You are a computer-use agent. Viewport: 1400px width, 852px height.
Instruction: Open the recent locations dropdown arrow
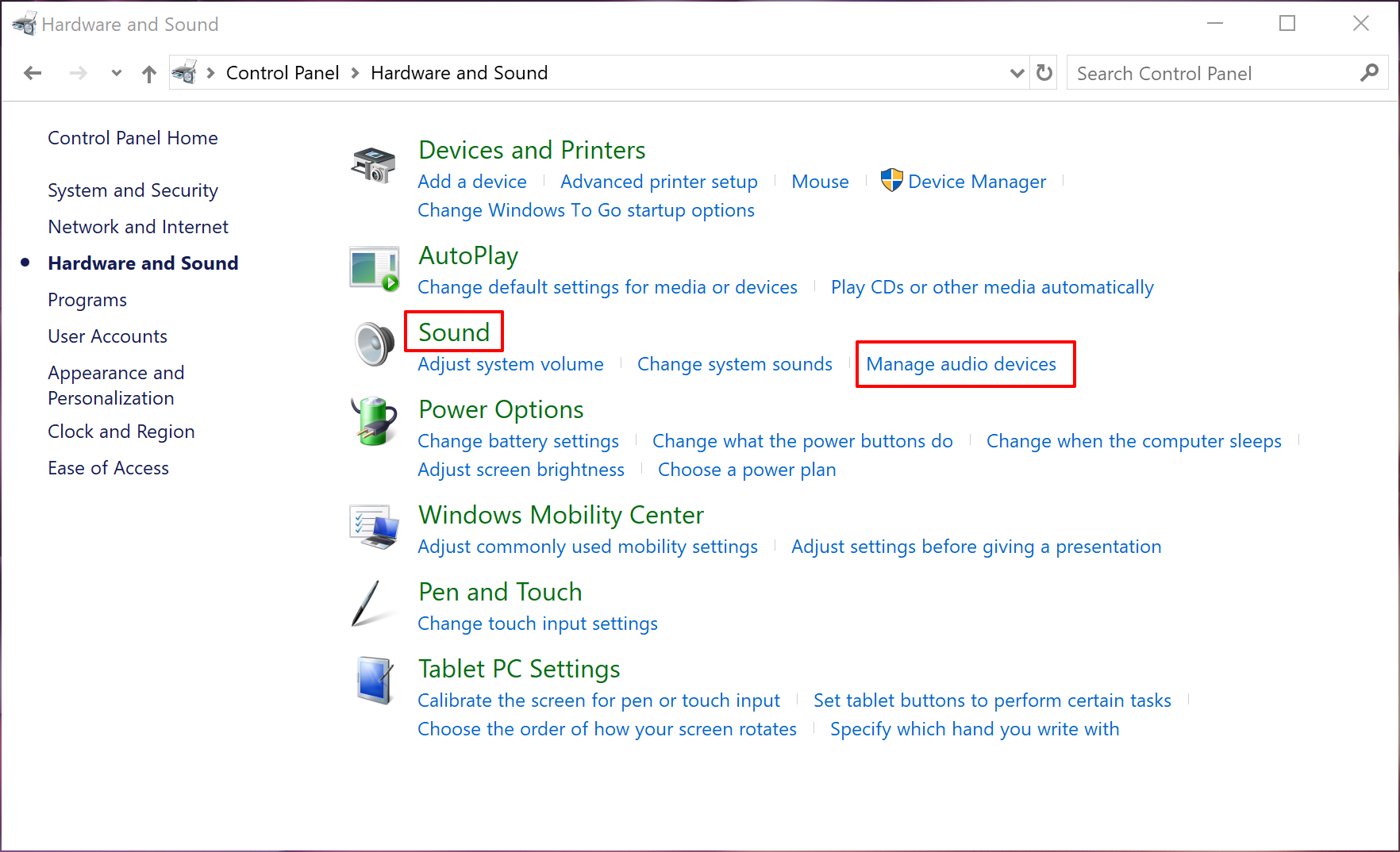pyautogui.click(x=117, y=73)
